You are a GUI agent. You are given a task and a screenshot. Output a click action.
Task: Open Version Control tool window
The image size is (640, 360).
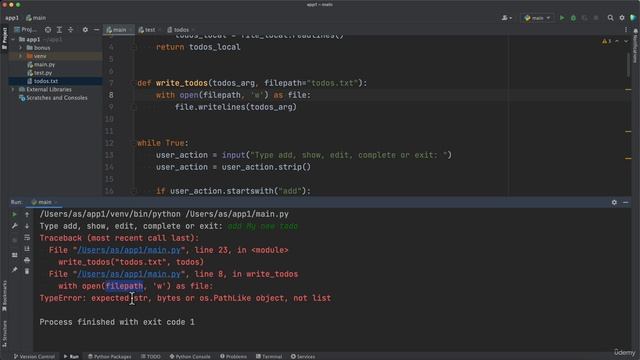coord(34,356)
